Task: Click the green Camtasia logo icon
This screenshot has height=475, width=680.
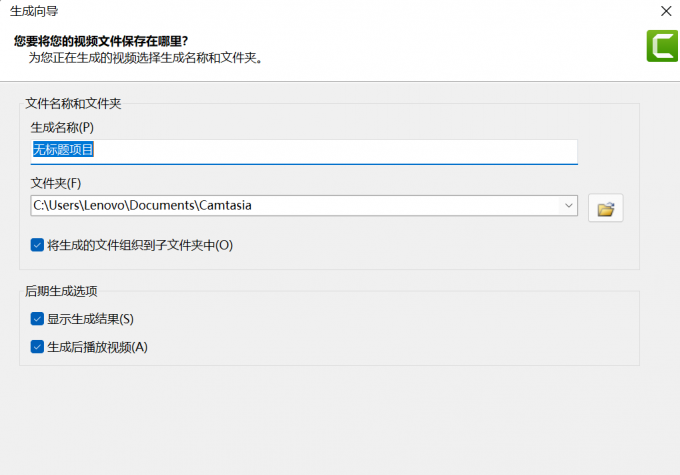Action: [662, 47]
